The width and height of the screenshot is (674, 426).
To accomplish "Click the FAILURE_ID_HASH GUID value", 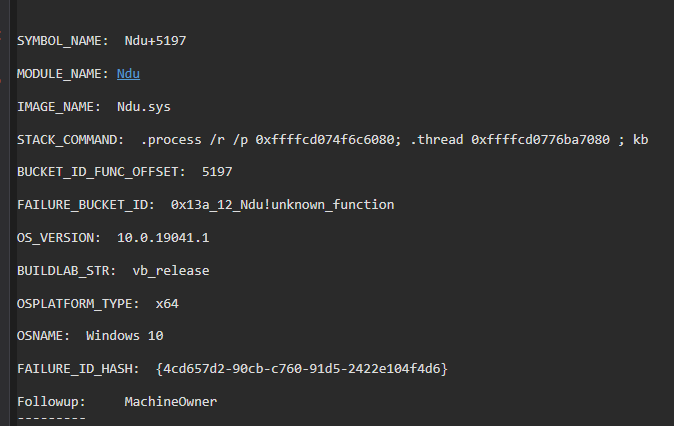I will click(302, 369).
